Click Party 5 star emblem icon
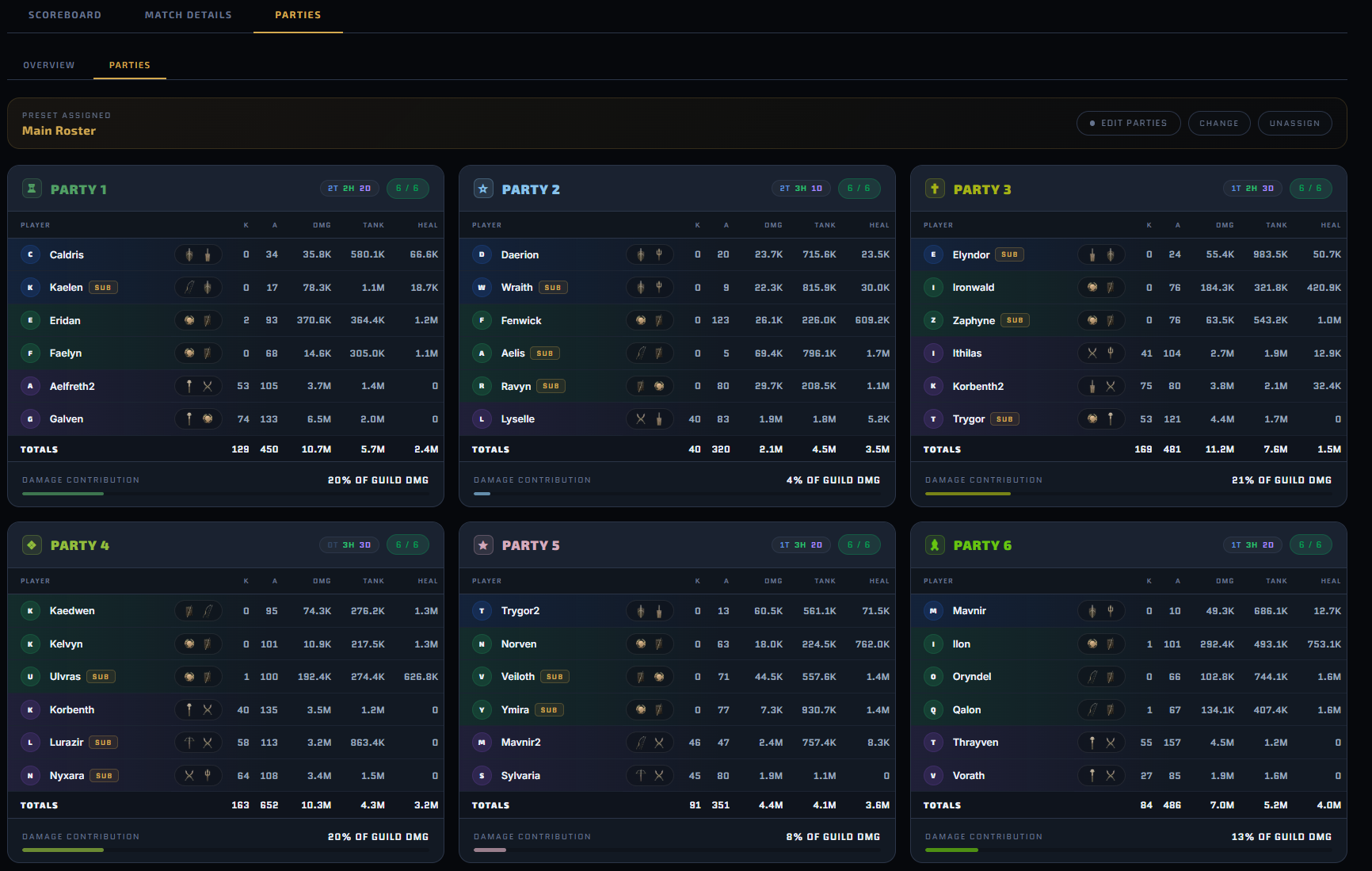The image size is (1372, 871). click(483, 545)
